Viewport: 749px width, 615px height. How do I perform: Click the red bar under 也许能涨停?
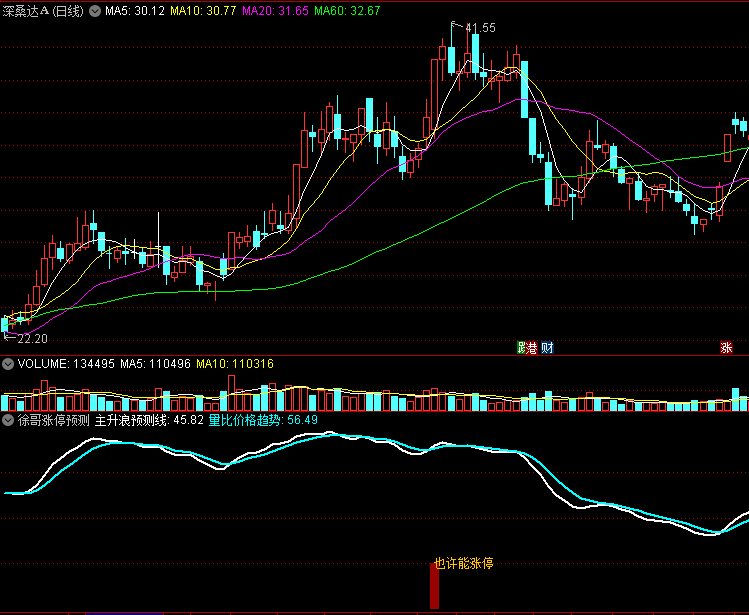point(434,586)
